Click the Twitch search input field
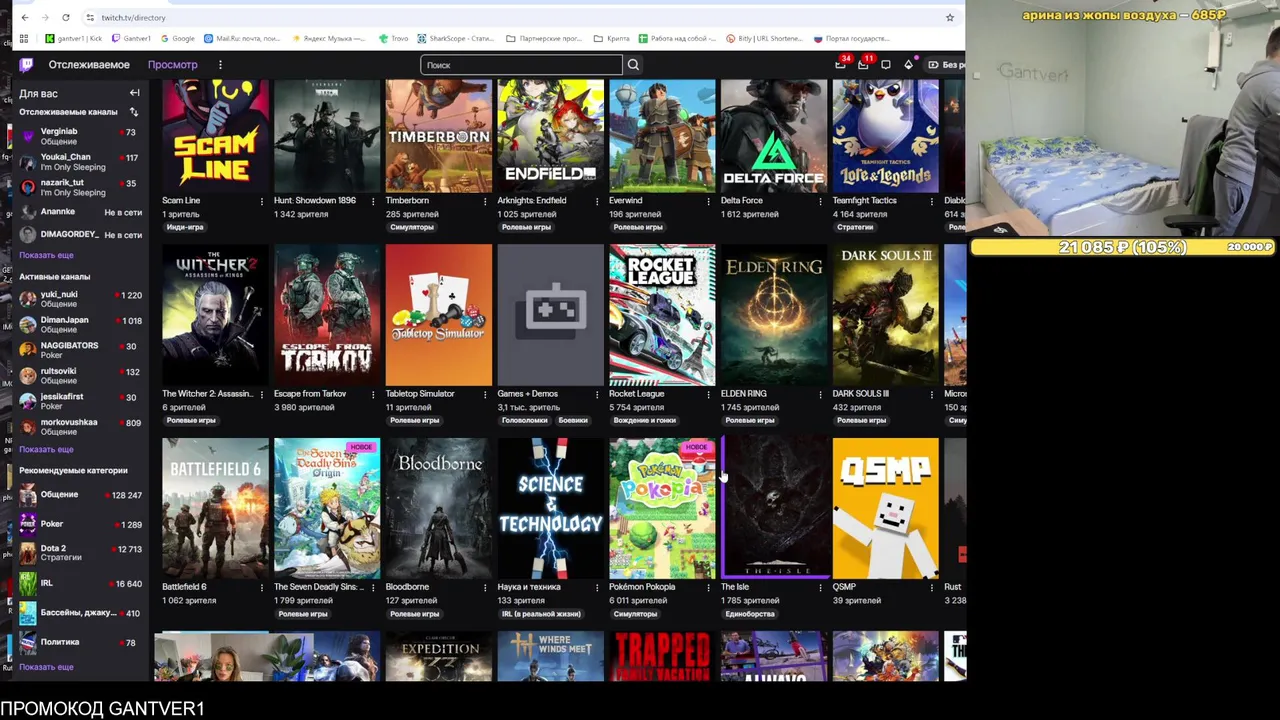Image resolution: width=1280 pixels, height=720 pixels. coord(521,65)
